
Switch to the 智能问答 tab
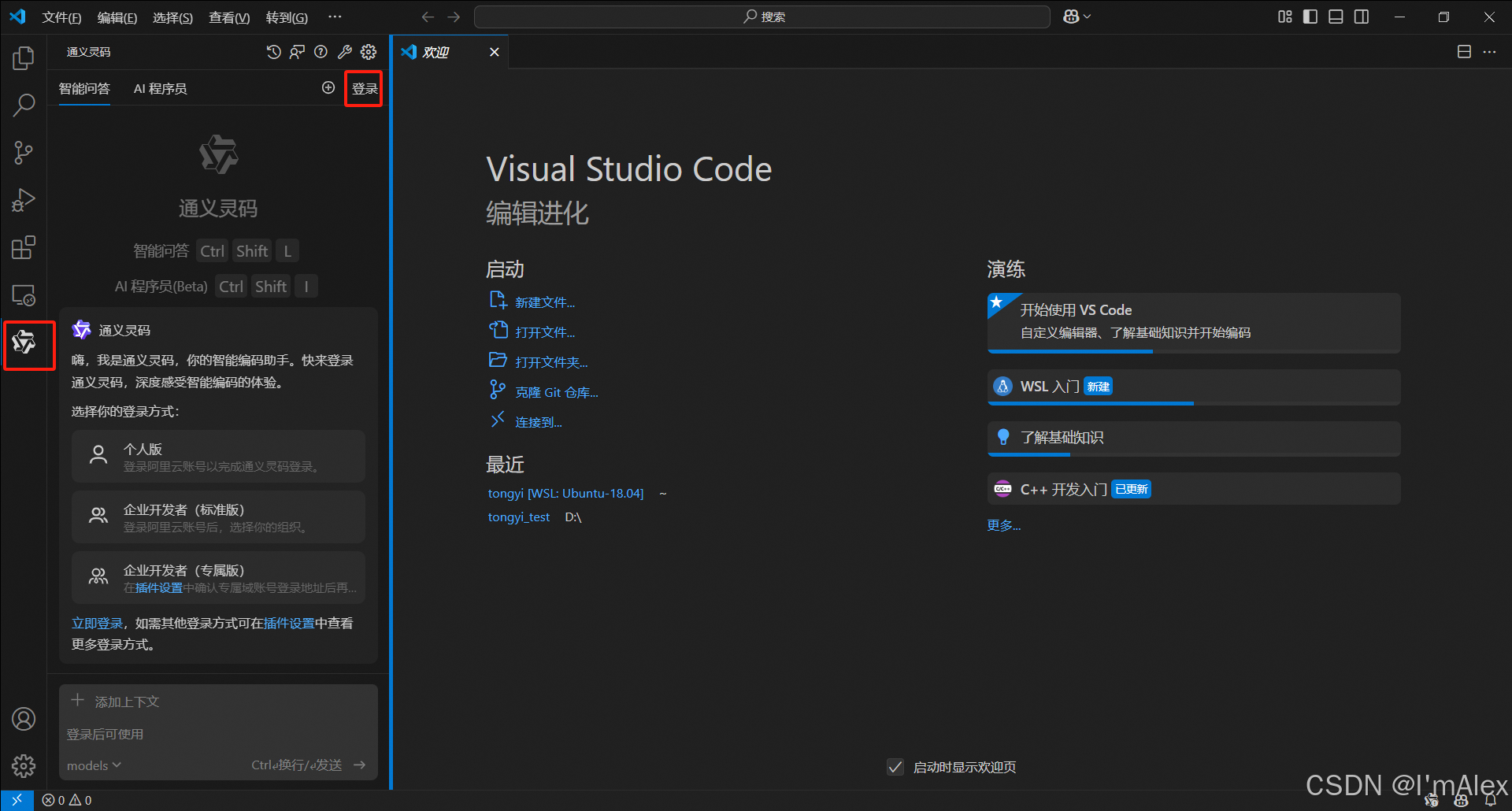click(84, 88)
